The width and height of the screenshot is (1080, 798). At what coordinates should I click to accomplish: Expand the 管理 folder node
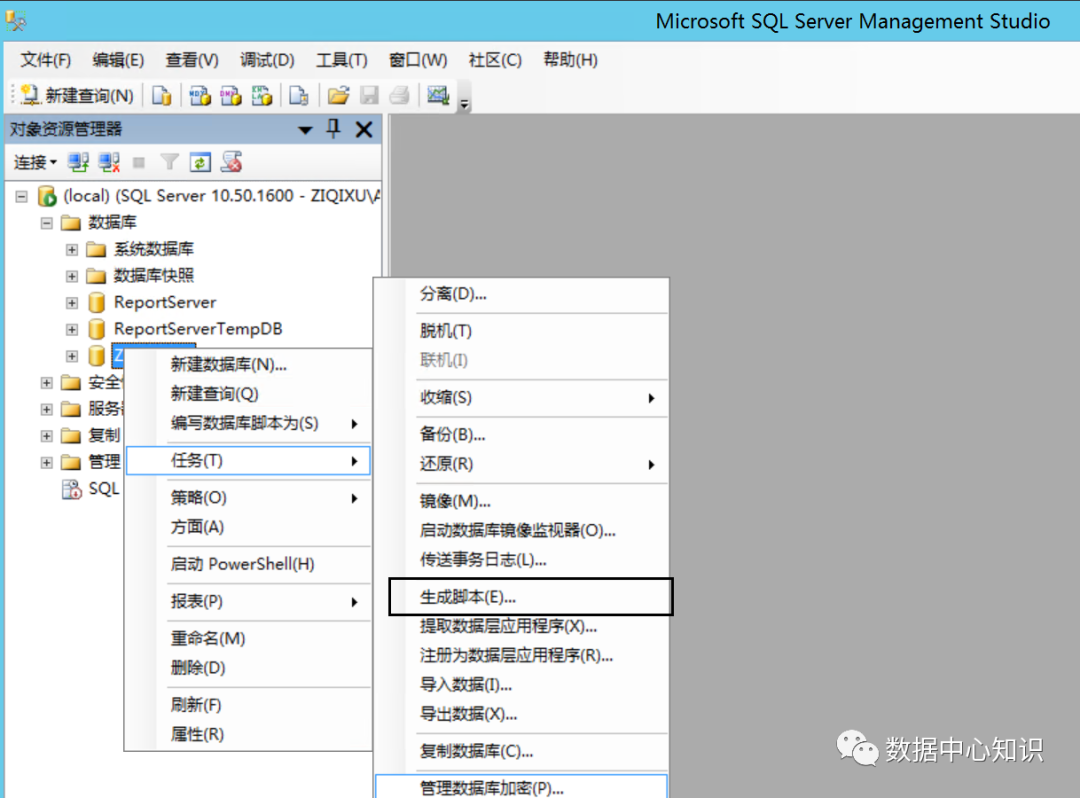pyautogui.click(x=46, y=462)
